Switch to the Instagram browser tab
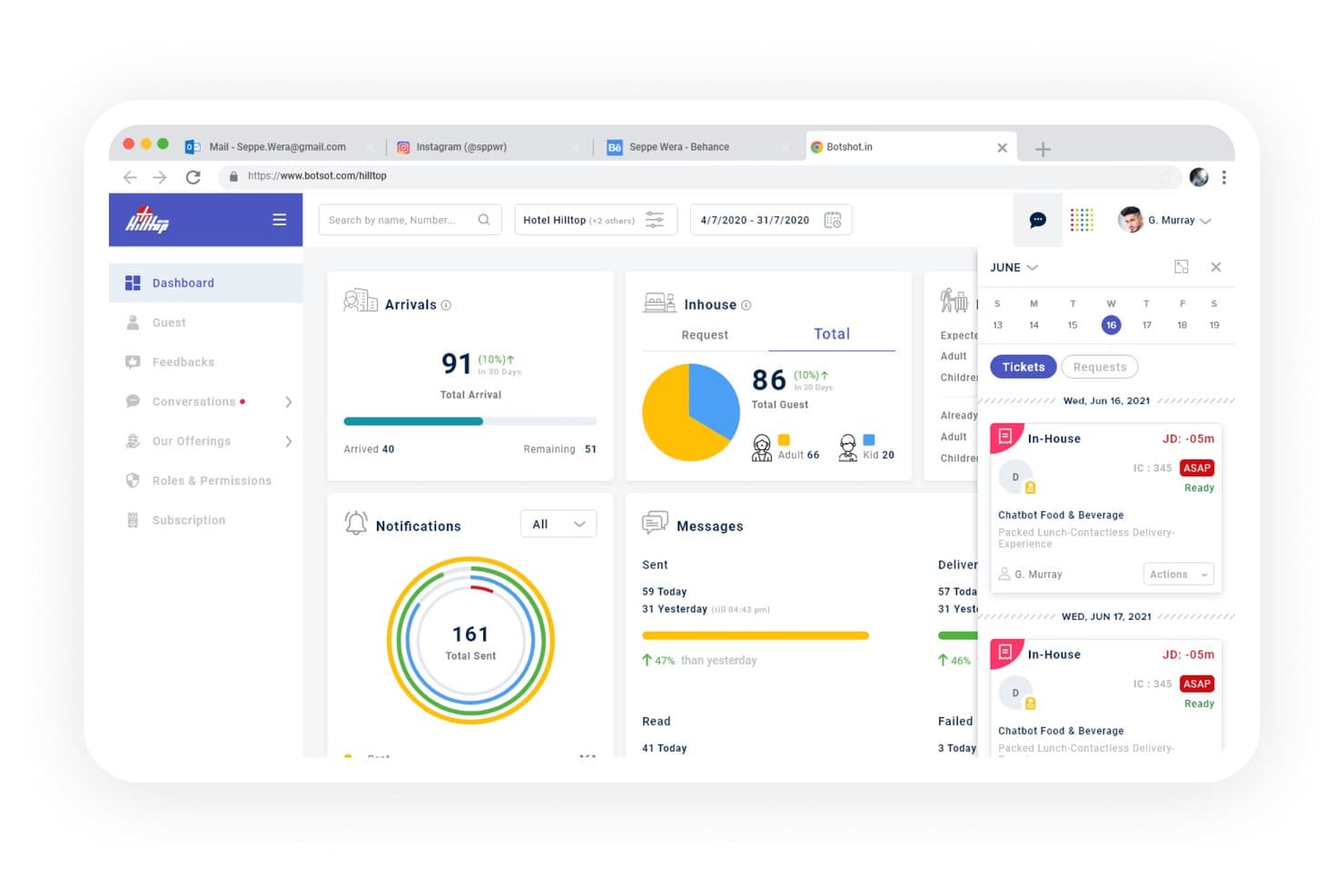This screenshot has width=1344, height=896. pyautogui.click(x=489, y=147)
